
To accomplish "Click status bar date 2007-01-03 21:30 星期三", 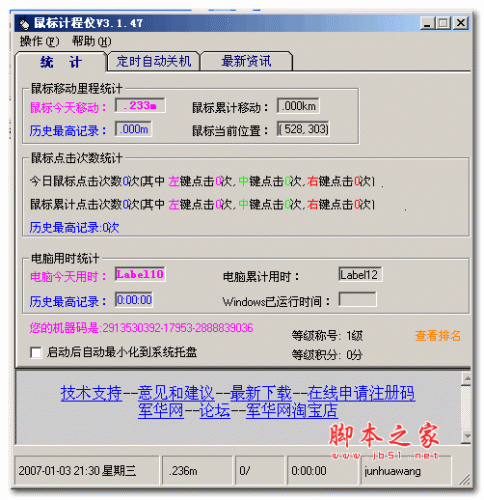I will 87,471.
